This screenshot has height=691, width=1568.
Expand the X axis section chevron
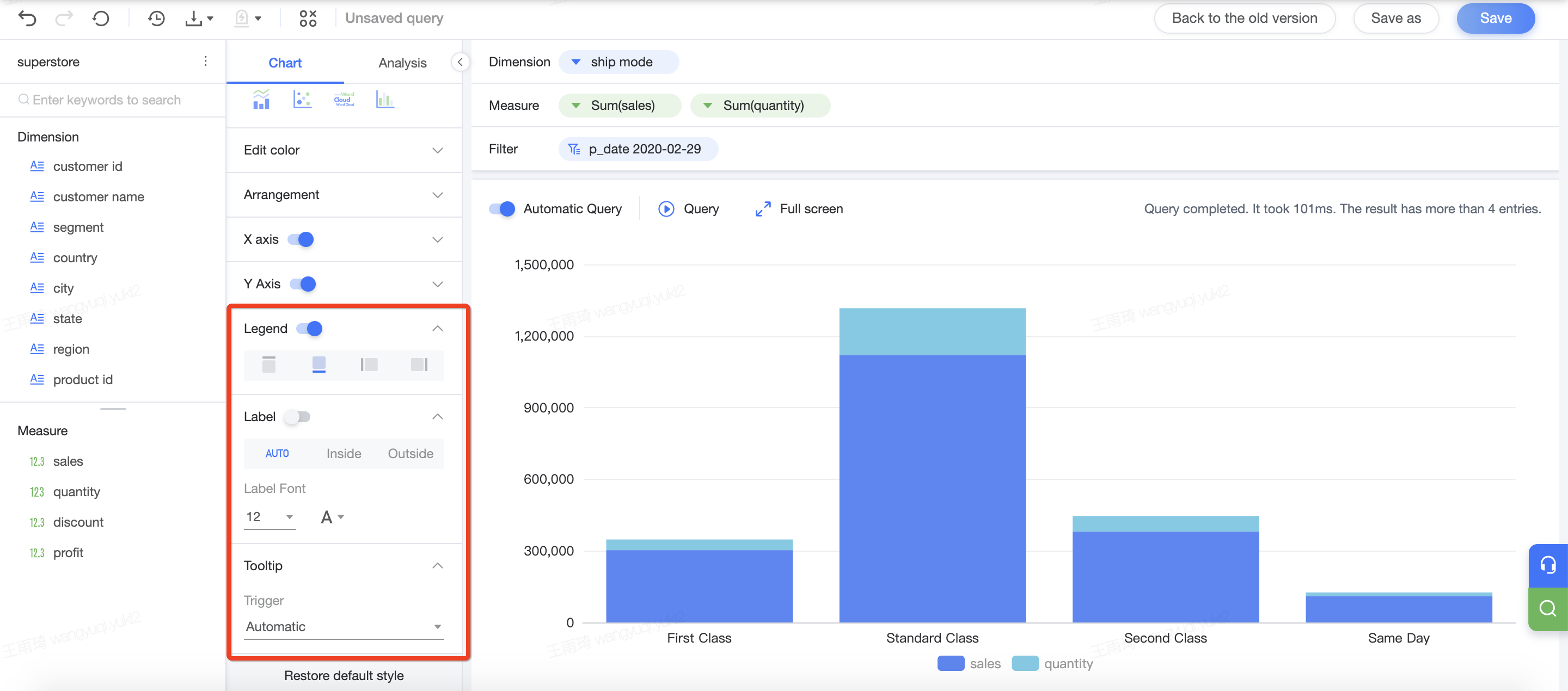pyautogui.click(x=438, y=239)
